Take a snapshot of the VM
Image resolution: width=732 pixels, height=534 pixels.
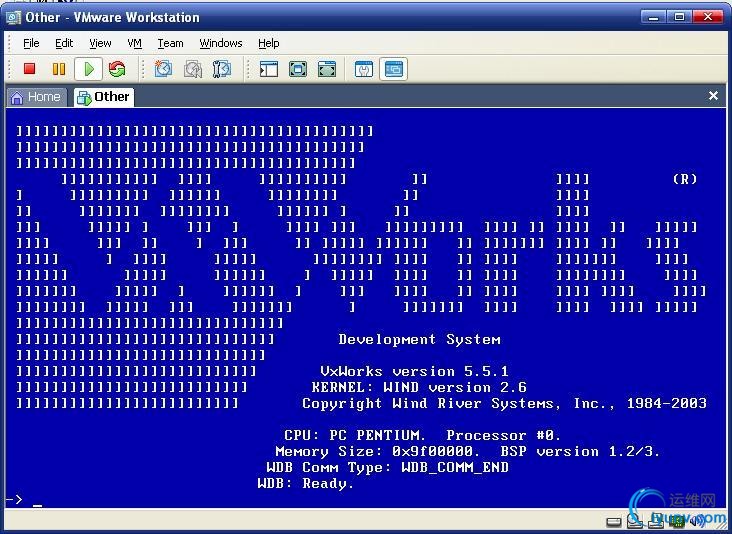tap(163, 69)
